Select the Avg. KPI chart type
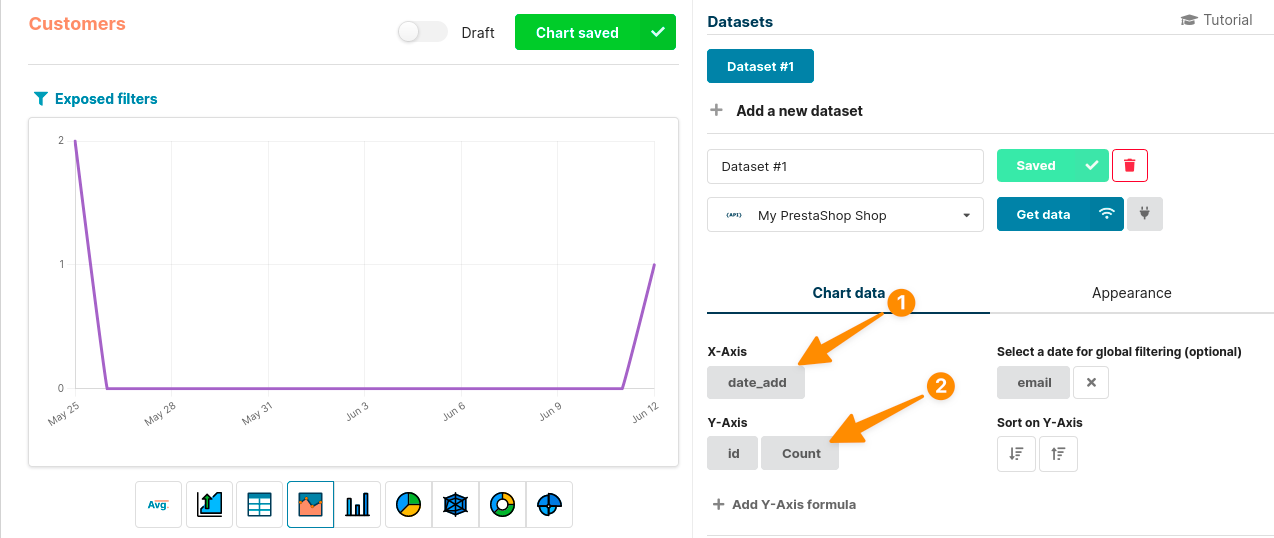The width and height of the screenshot is (1274, 538). pyautogui.click(x=158, y=505)
